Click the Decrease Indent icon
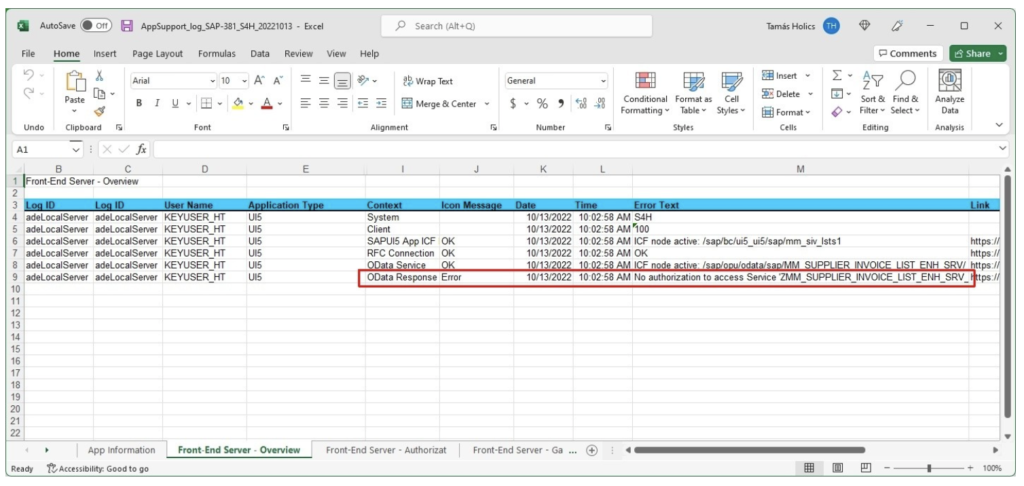1024x486 pixels. click(x=364, y=103)
